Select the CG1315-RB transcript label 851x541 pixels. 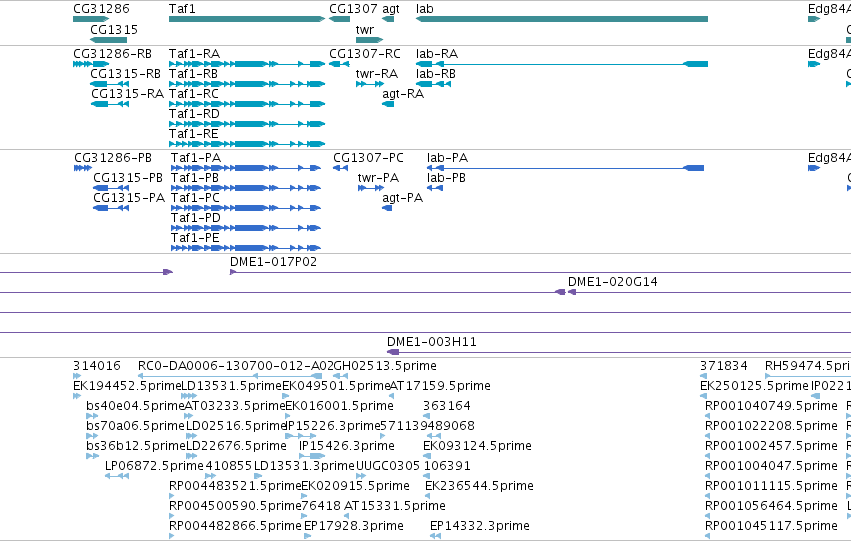click(x=125, y=74)
